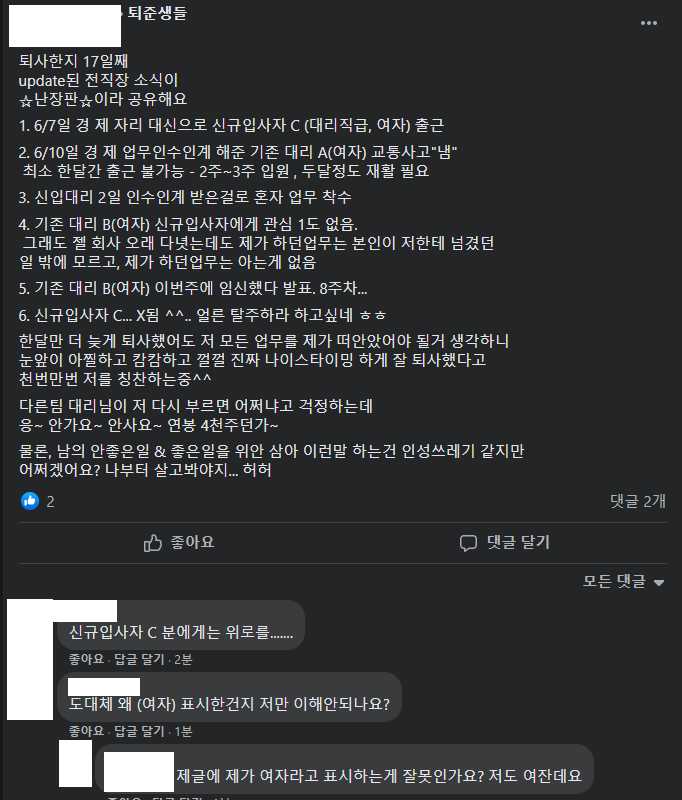
Task: Click the first commenter's avatar
Action: coord(30,659)
